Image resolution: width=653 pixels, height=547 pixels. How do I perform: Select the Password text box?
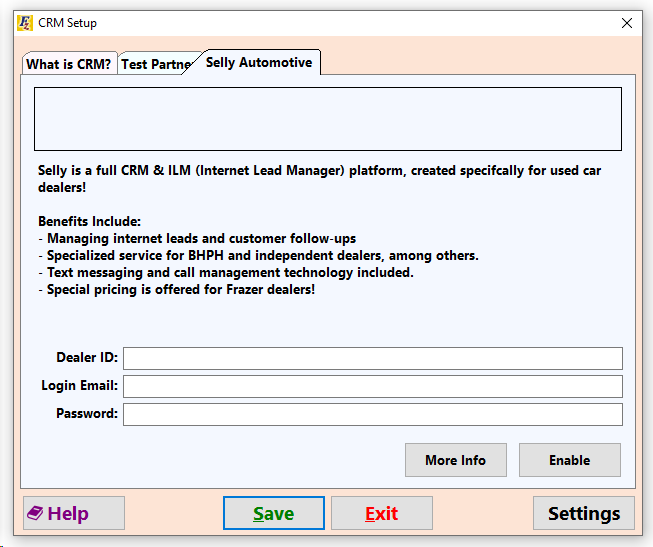coord(373,414)
